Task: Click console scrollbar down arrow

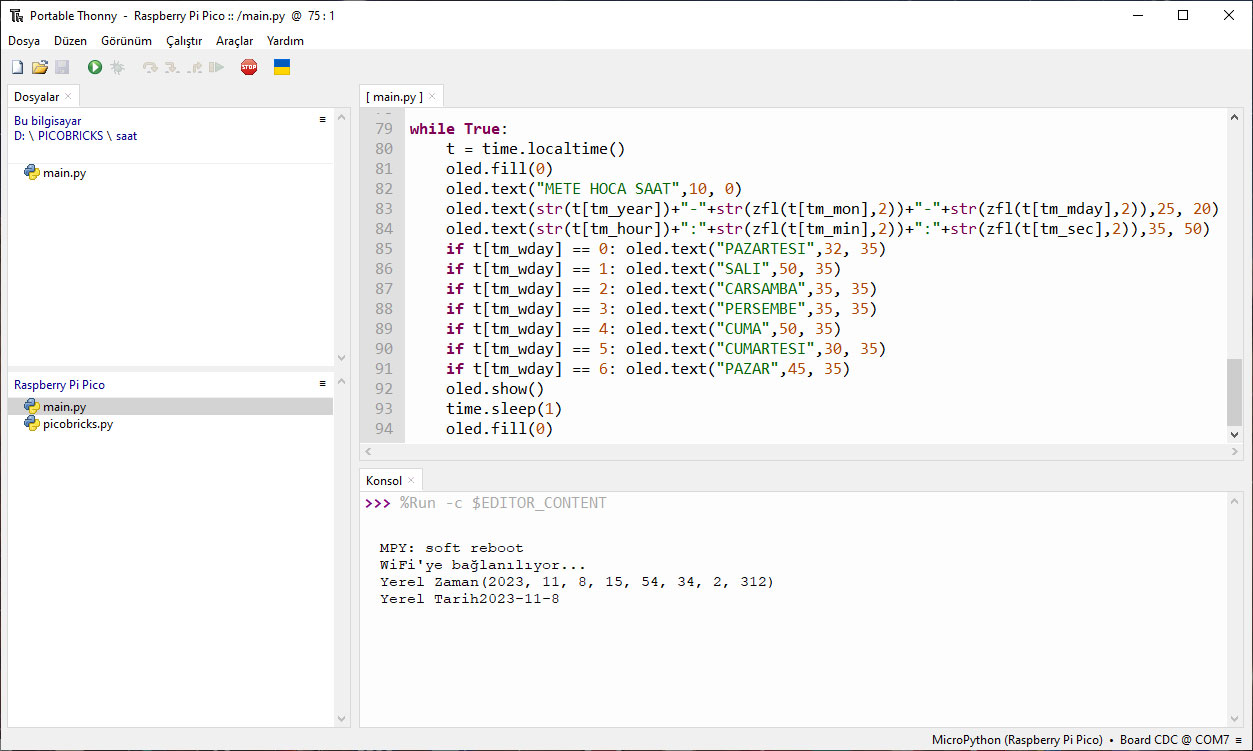Action: [1234, 719]
